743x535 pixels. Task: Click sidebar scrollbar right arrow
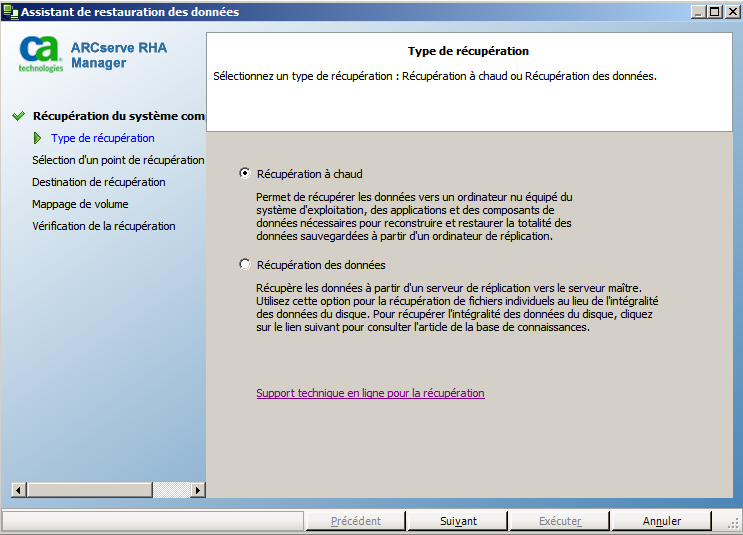(198, 490)
